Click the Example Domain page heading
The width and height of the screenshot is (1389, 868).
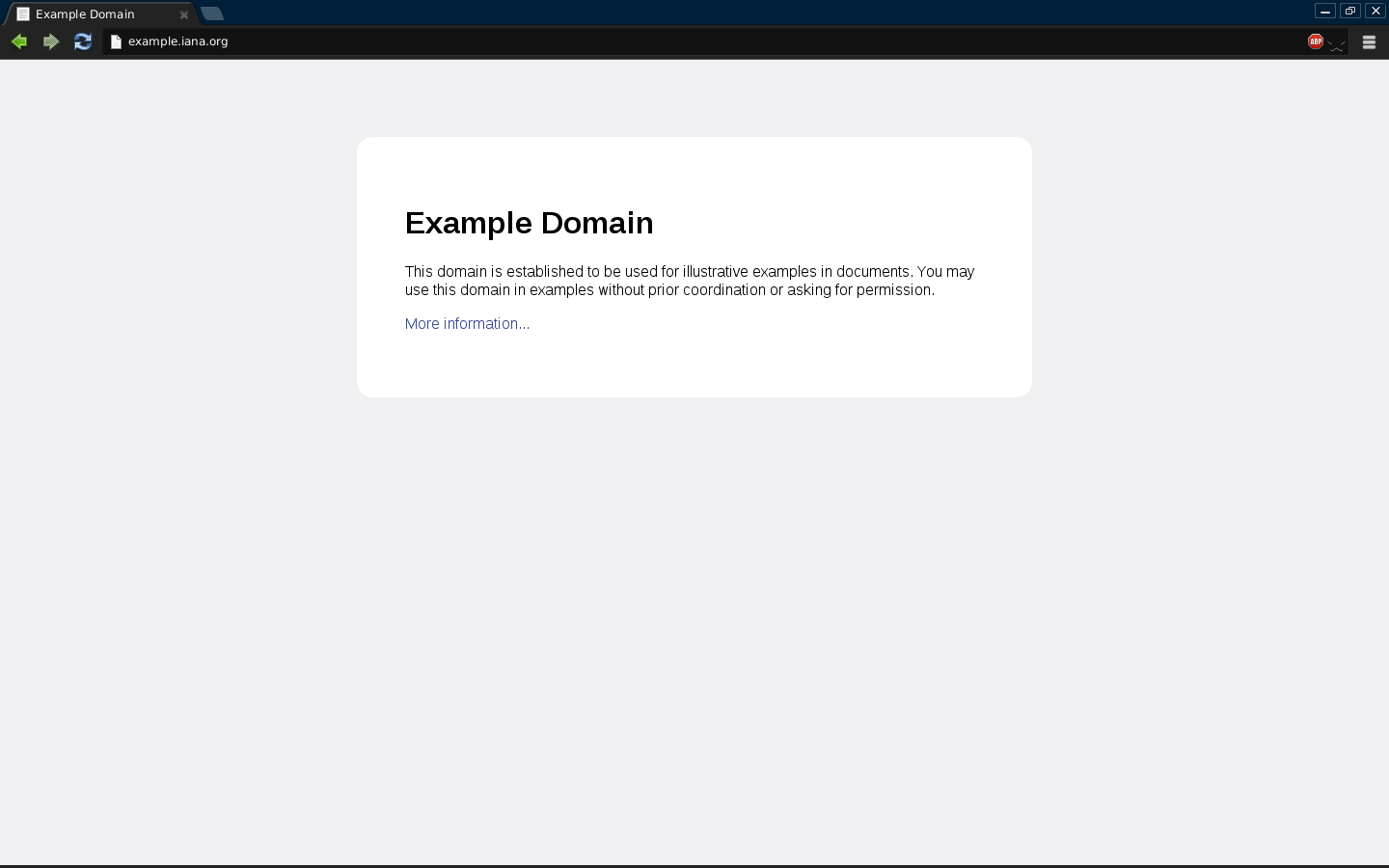529,223
